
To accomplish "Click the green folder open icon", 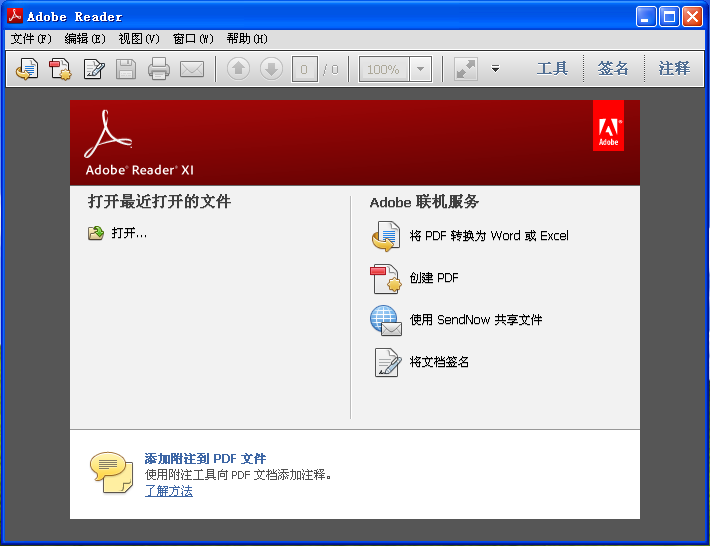I will tap(96, 233).
